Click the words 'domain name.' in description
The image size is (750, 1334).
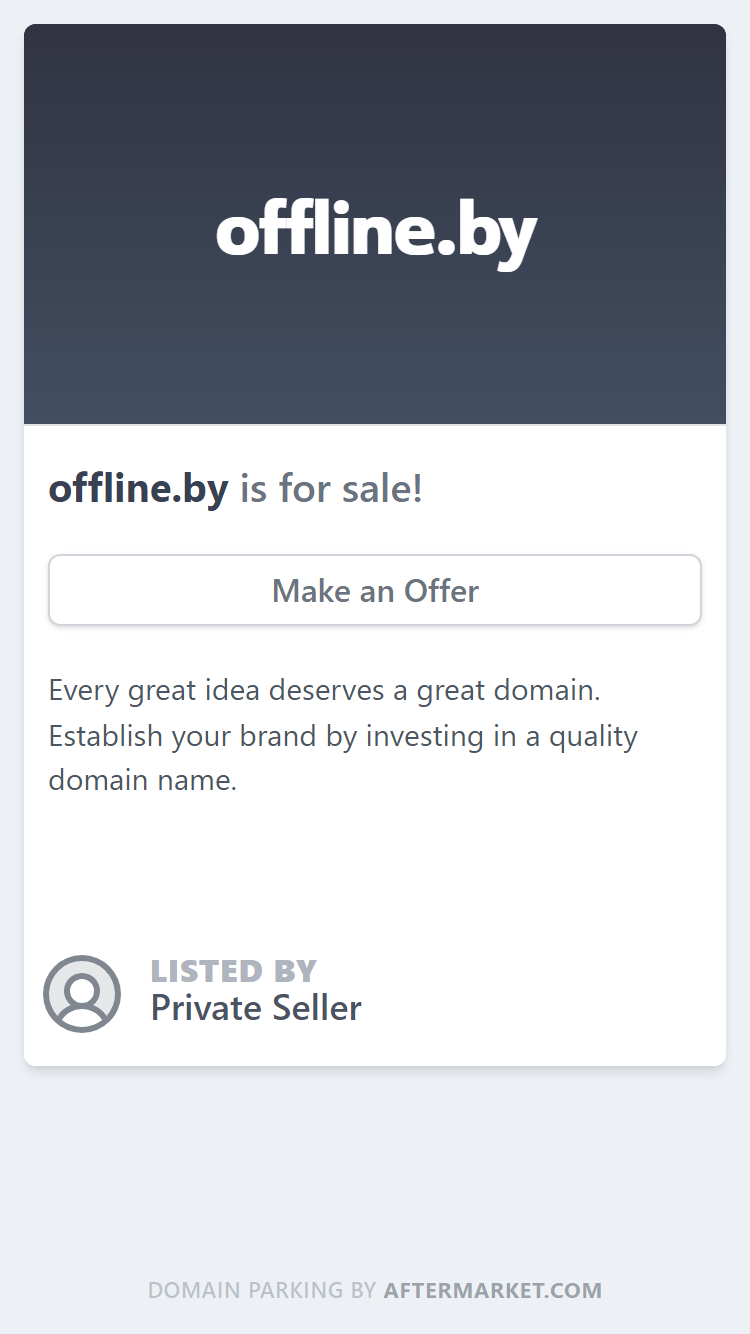(143, 780)
